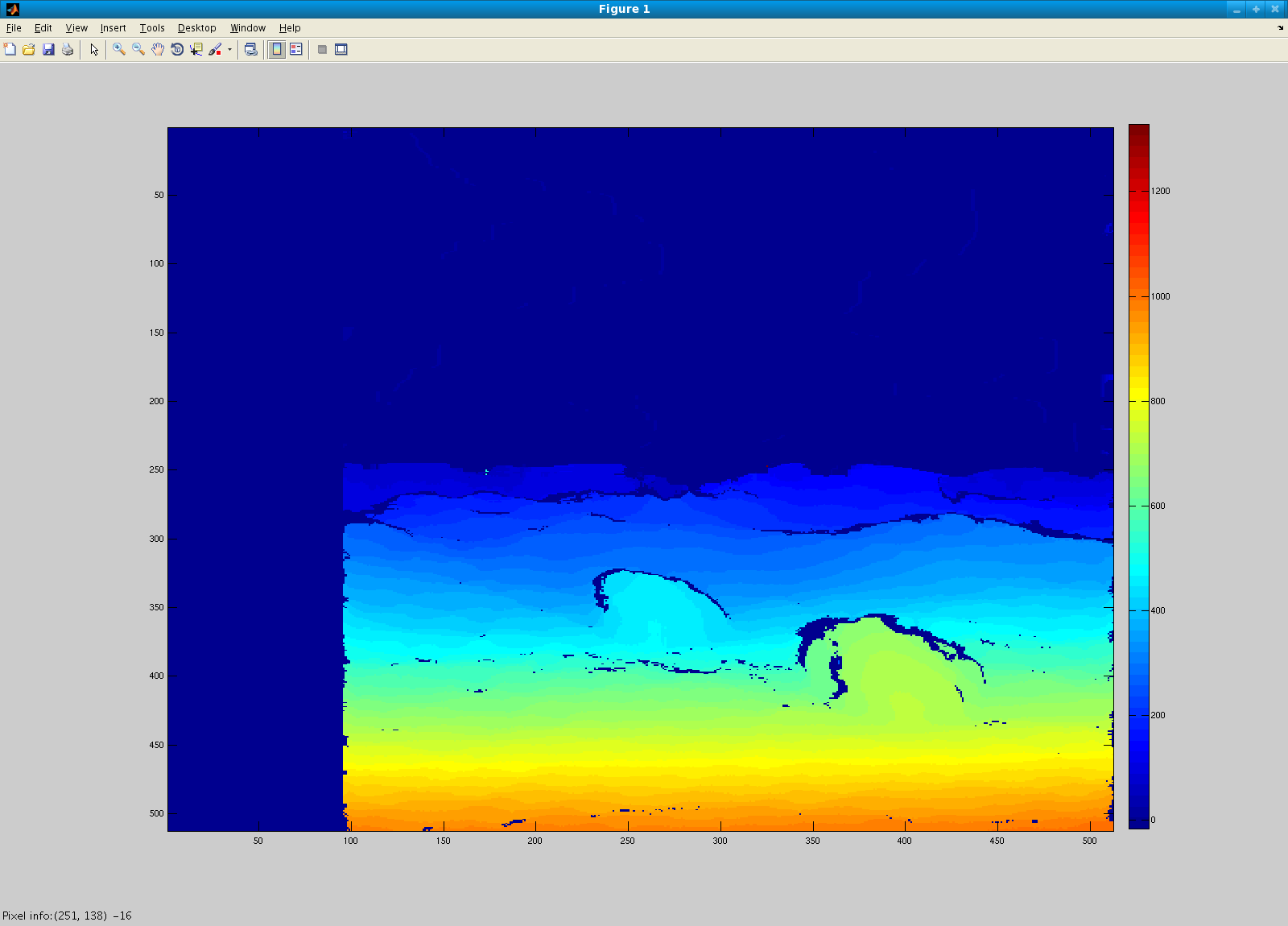This screenshot has height=926, width=1288.
Task: Minimize the Figure 1 window
Action: (x=1236, y=9)
